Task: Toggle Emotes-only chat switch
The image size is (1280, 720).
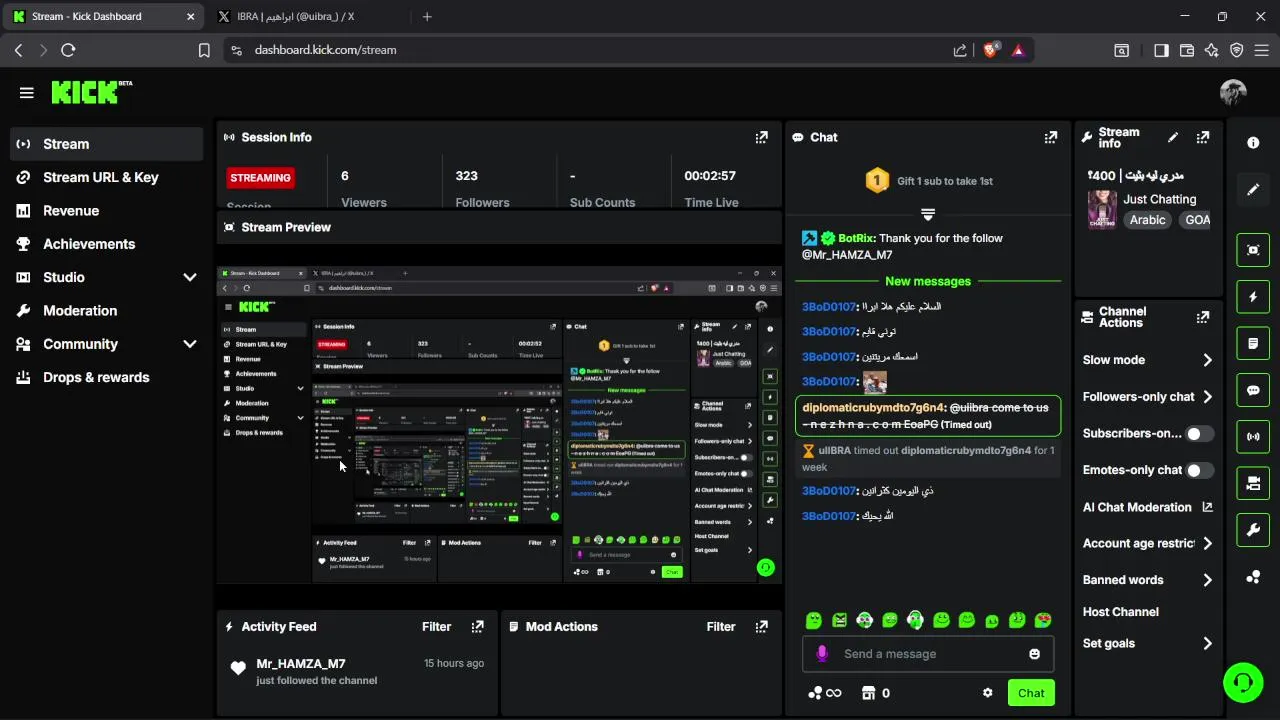Action: (1199, 470)
